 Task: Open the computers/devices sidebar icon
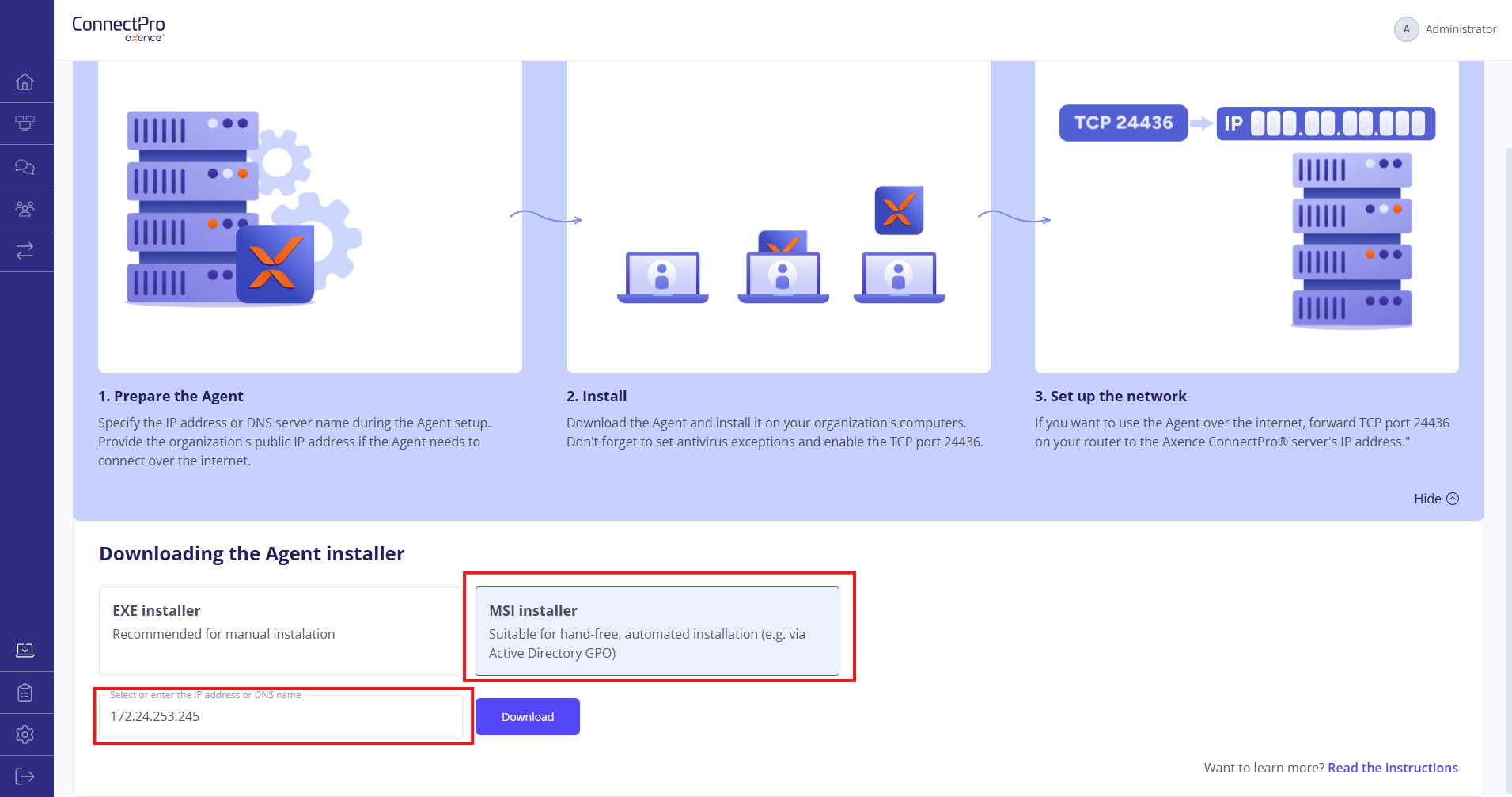pos(25,123)
